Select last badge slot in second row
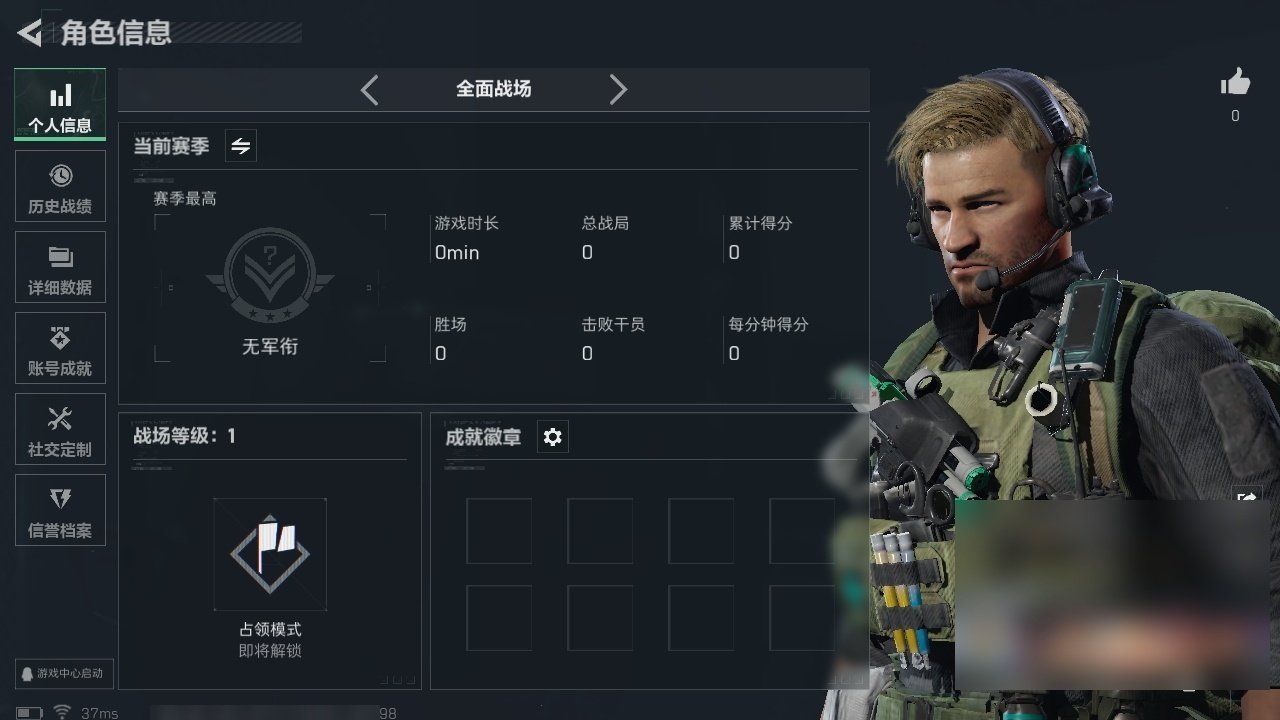The height and width of the screenshot is (720, 1280). tap(802, 618)
